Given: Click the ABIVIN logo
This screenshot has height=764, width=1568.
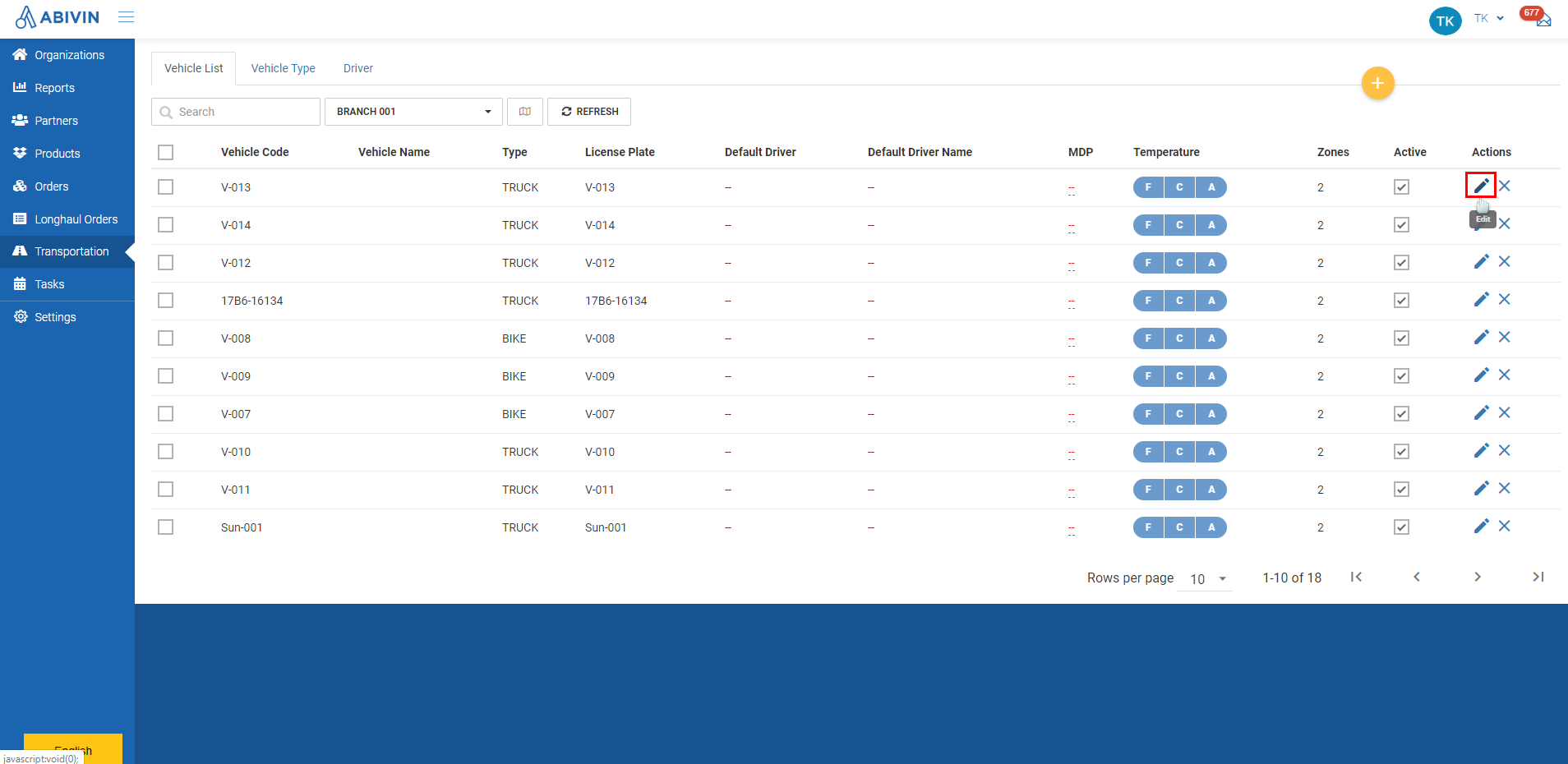Looking at the screenshot, I should pyautogui.click(x=58, y=17).
